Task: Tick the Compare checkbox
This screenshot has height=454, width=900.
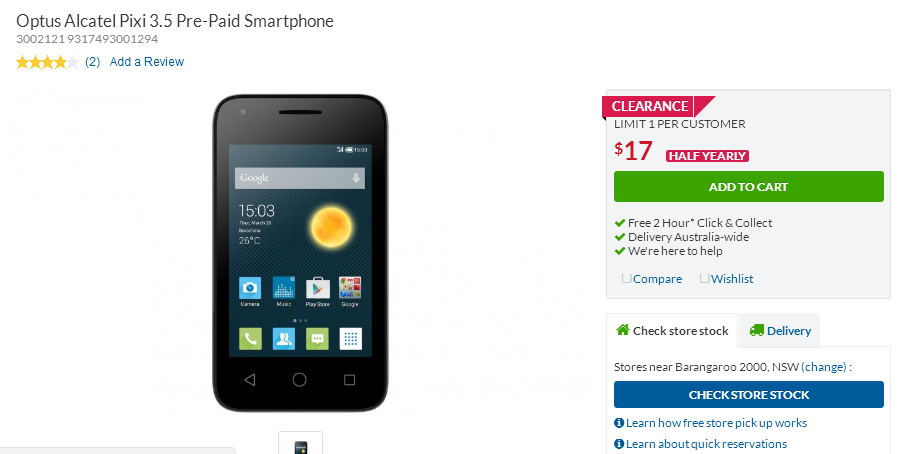Action: point(627,278)
